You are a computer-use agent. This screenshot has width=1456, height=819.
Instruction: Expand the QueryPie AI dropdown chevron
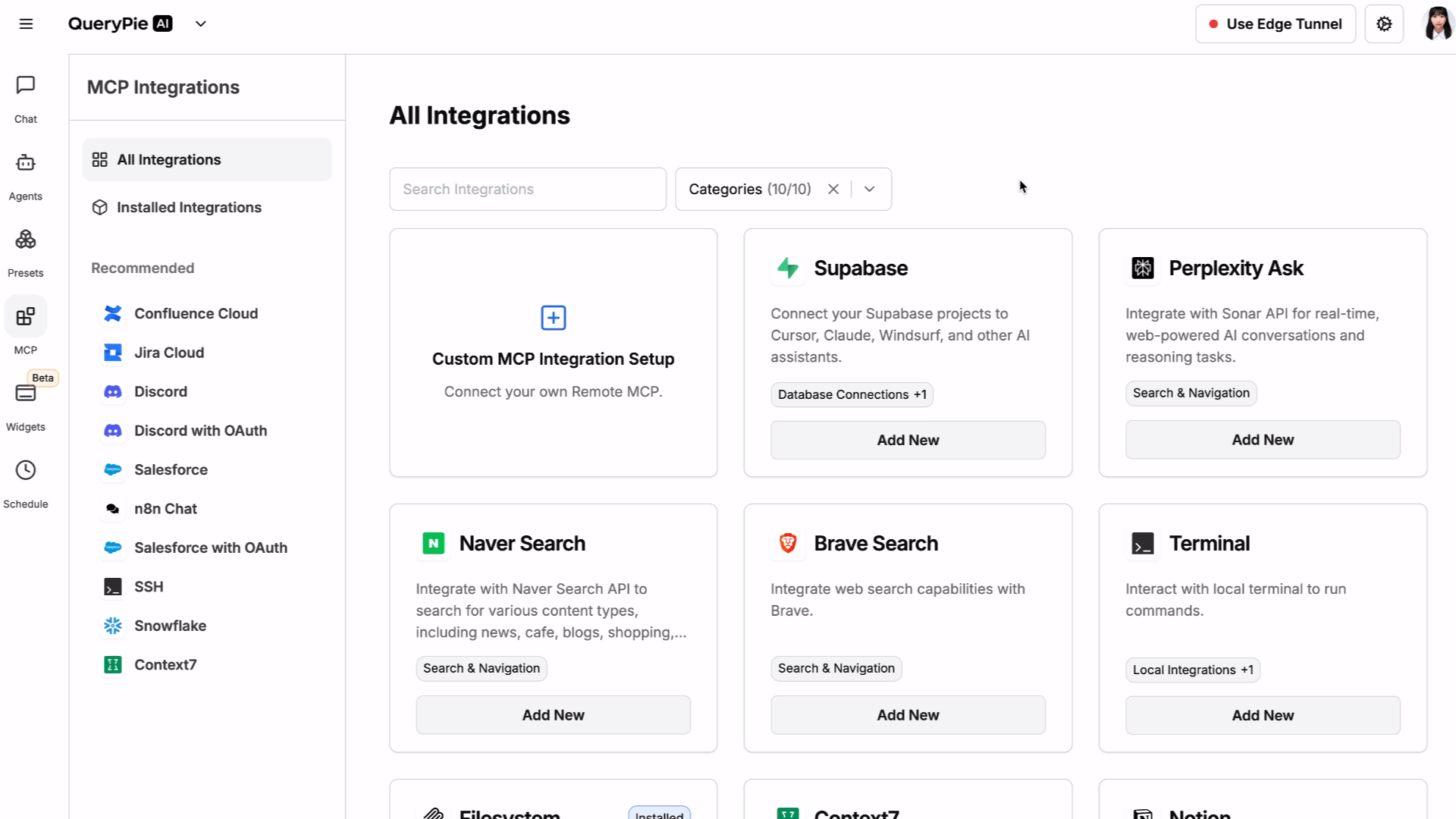point(201,24)
